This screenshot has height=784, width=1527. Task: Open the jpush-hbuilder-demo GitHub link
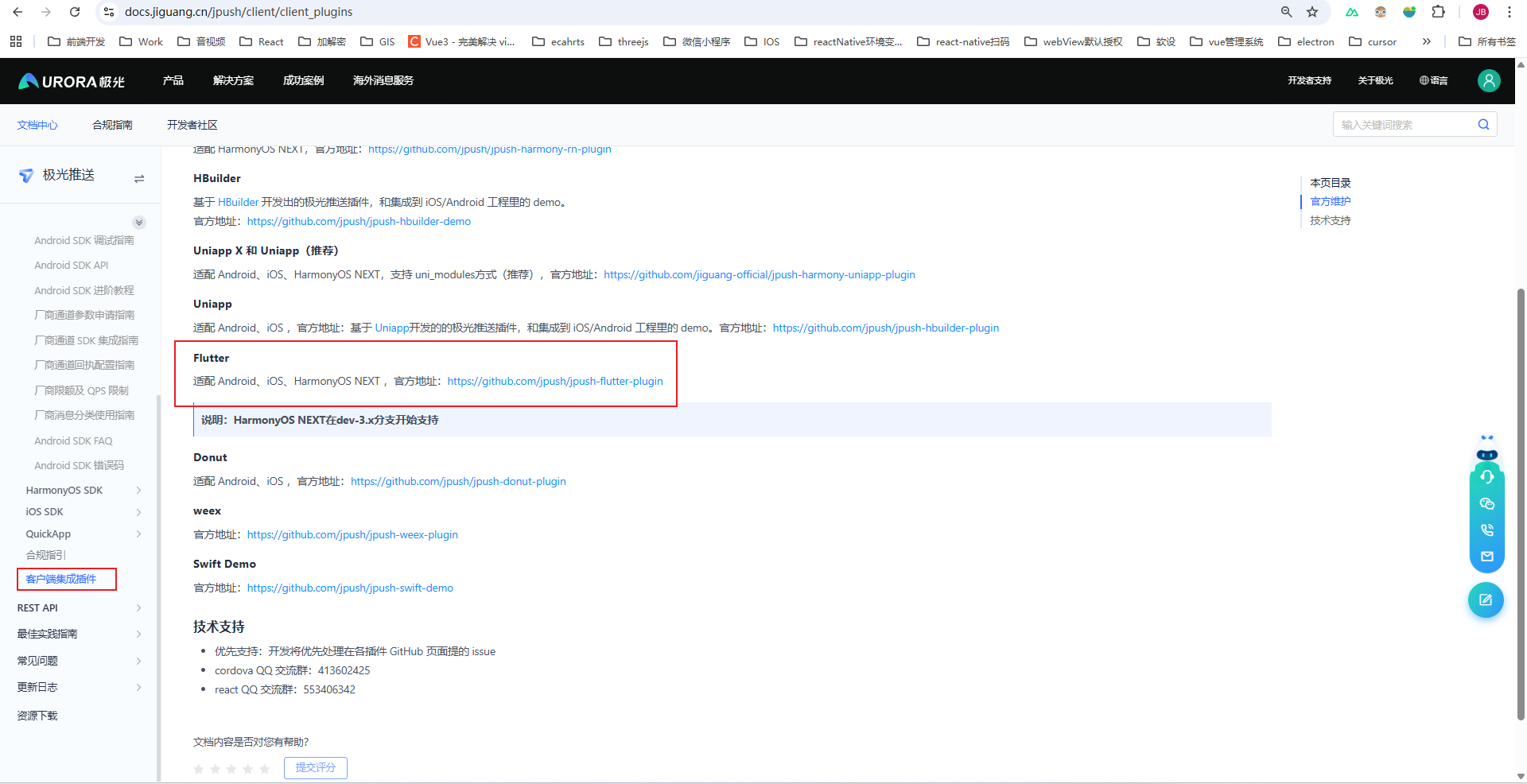click(359, 221)
